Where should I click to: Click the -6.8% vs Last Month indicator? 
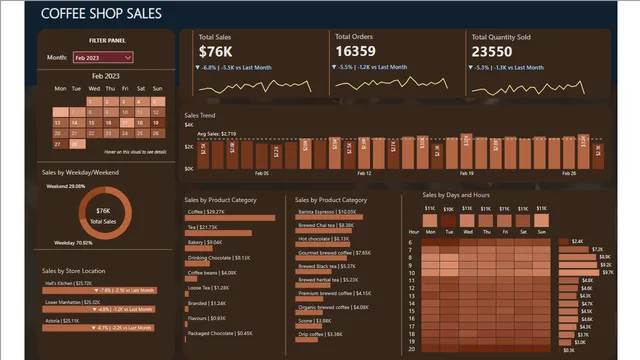(233, 68)
